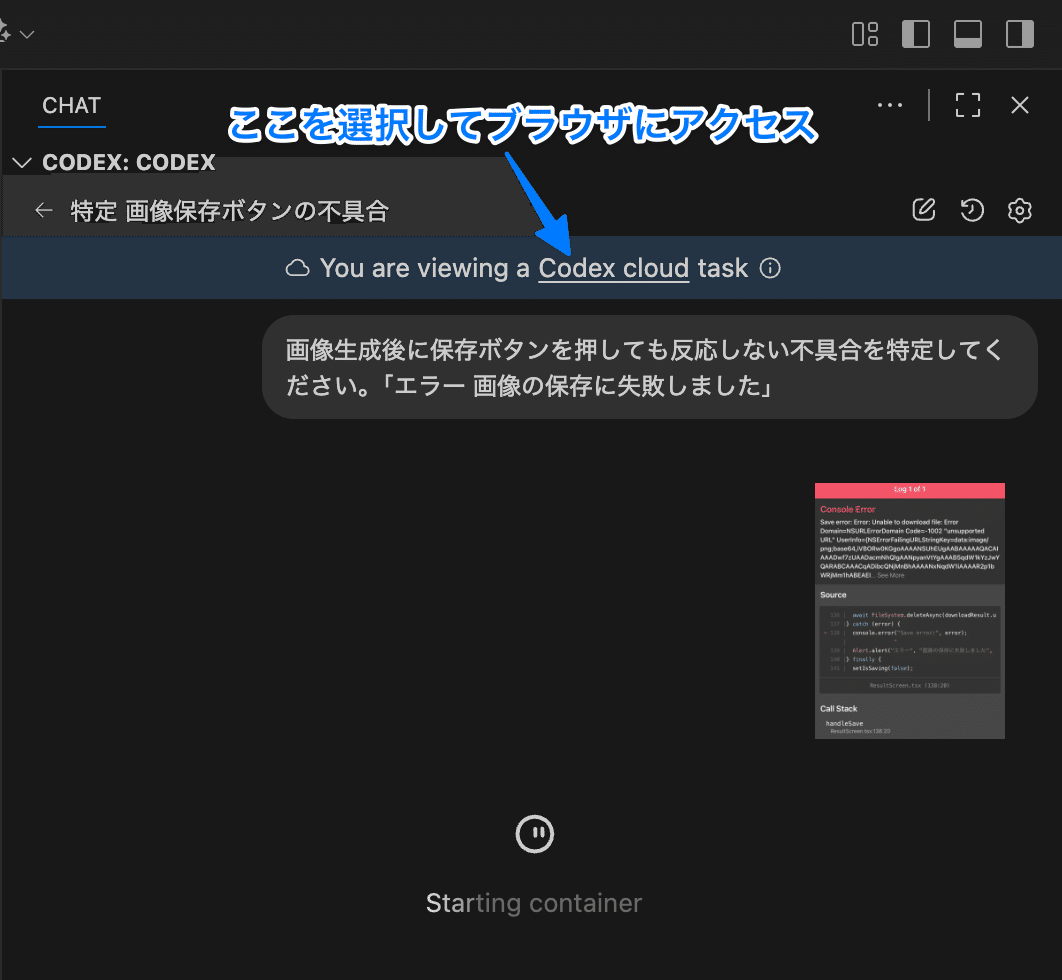
Task: Toggle the secondary side bar
Action: [1019, 34]
